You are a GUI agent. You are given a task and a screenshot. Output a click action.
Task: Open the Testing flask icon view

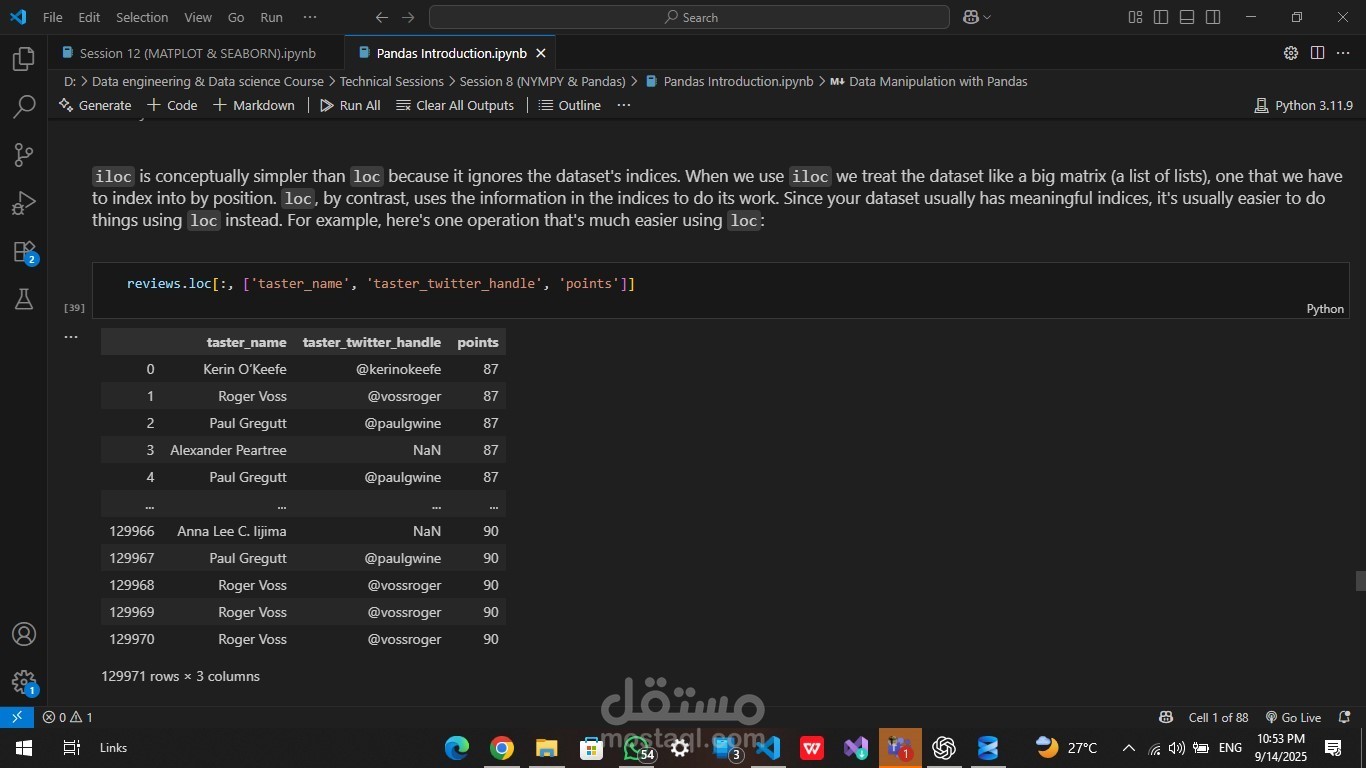click(x=24, y=298)
